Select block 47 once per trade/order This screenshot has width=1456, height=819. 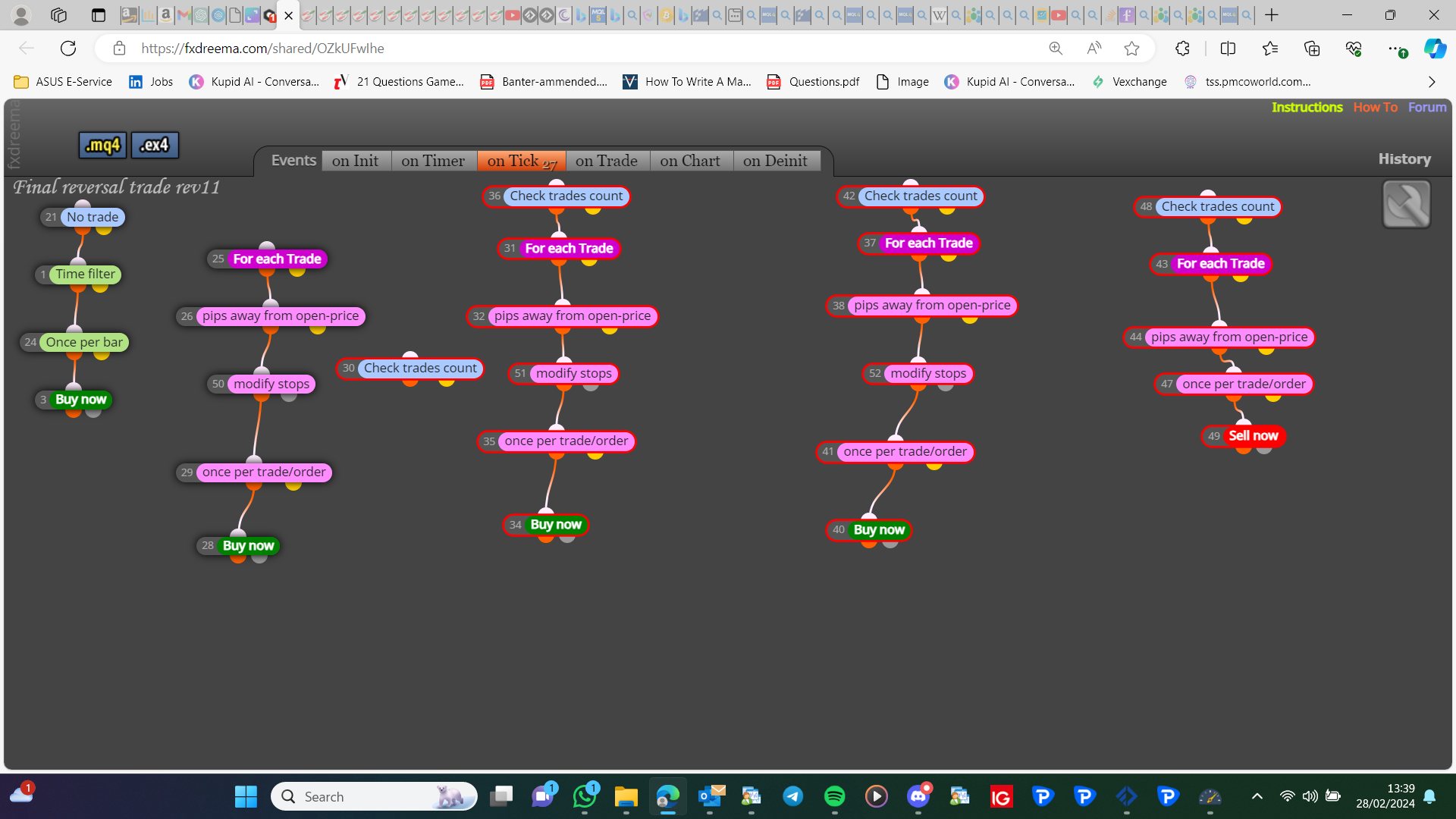[x=1235, y=384]
